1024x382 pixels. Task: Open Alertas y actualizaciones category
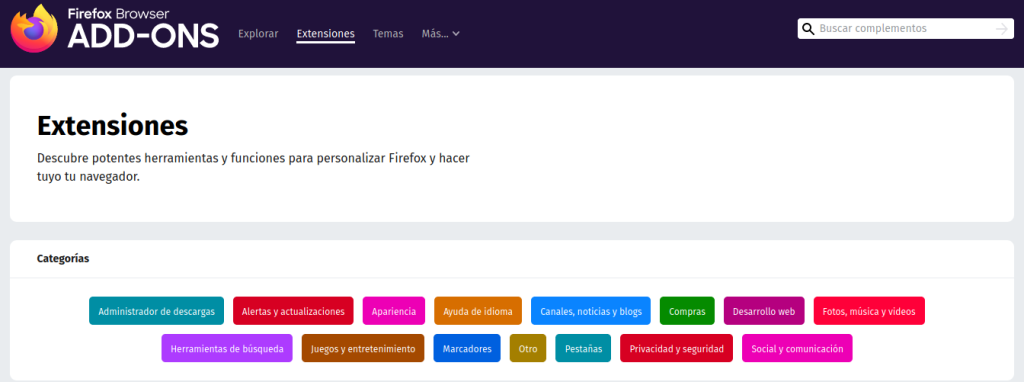click(x=293, y=311)
